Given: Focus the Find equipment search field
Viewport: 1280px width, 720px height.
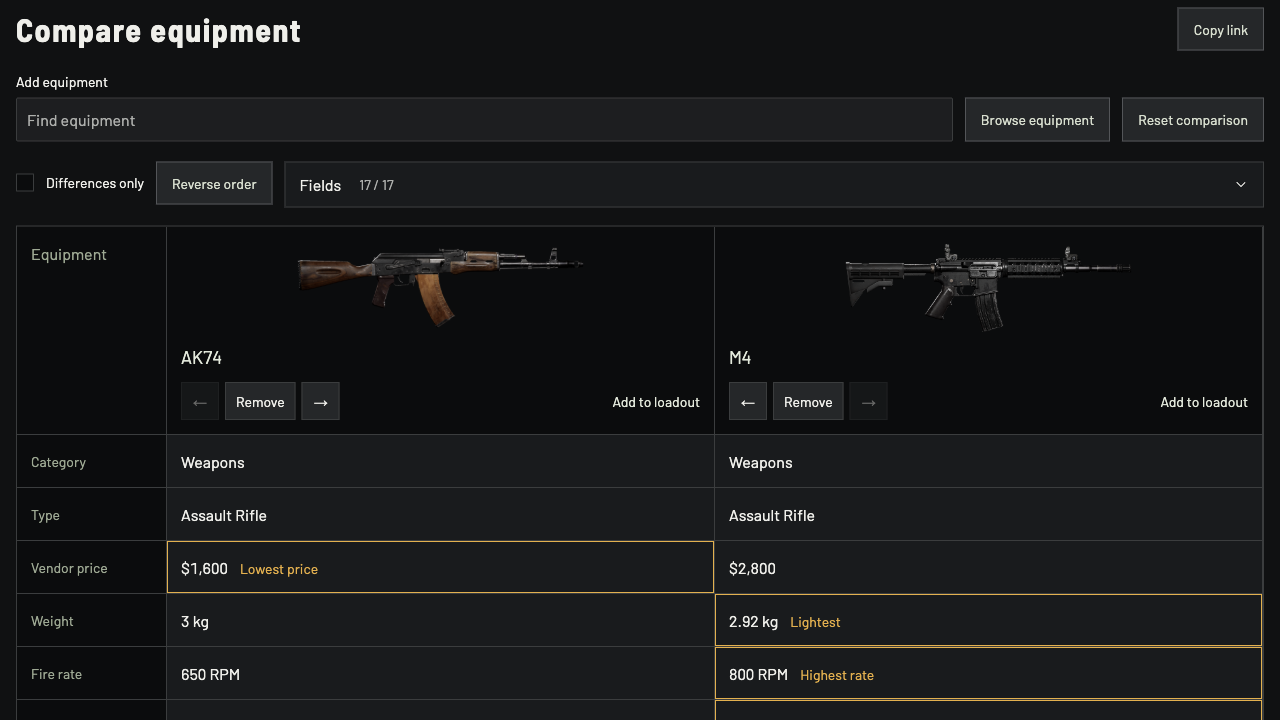Looking at the screenshot, I should tap(484, 120).
